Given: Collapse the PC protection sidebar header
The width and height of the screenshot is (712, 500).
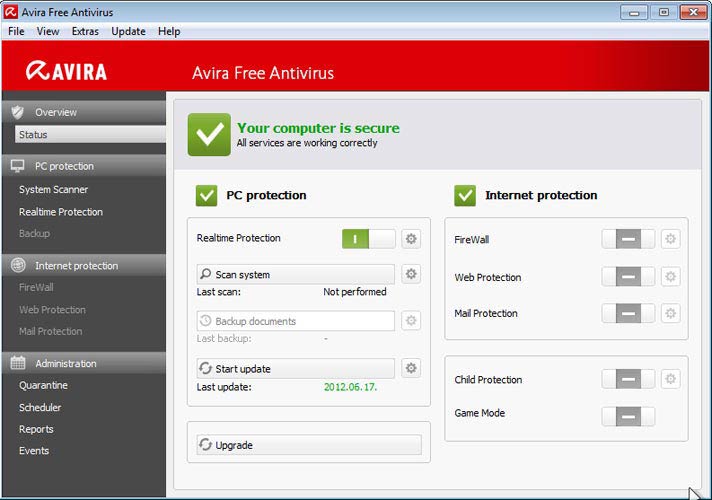Looking at the screenshot, I should tap(83, 166).
